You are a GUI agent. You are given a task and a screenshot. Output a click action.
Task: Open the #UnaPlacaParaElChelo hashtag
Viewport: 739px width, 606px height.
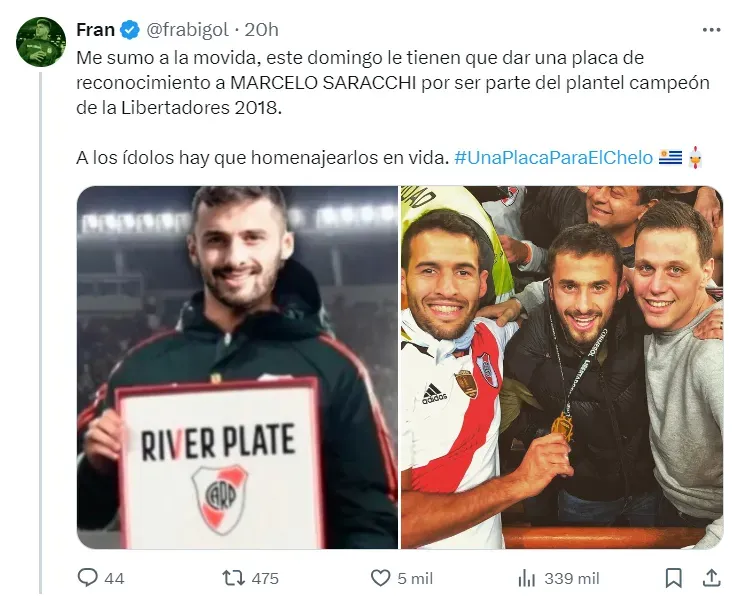(x=553, y=157)
